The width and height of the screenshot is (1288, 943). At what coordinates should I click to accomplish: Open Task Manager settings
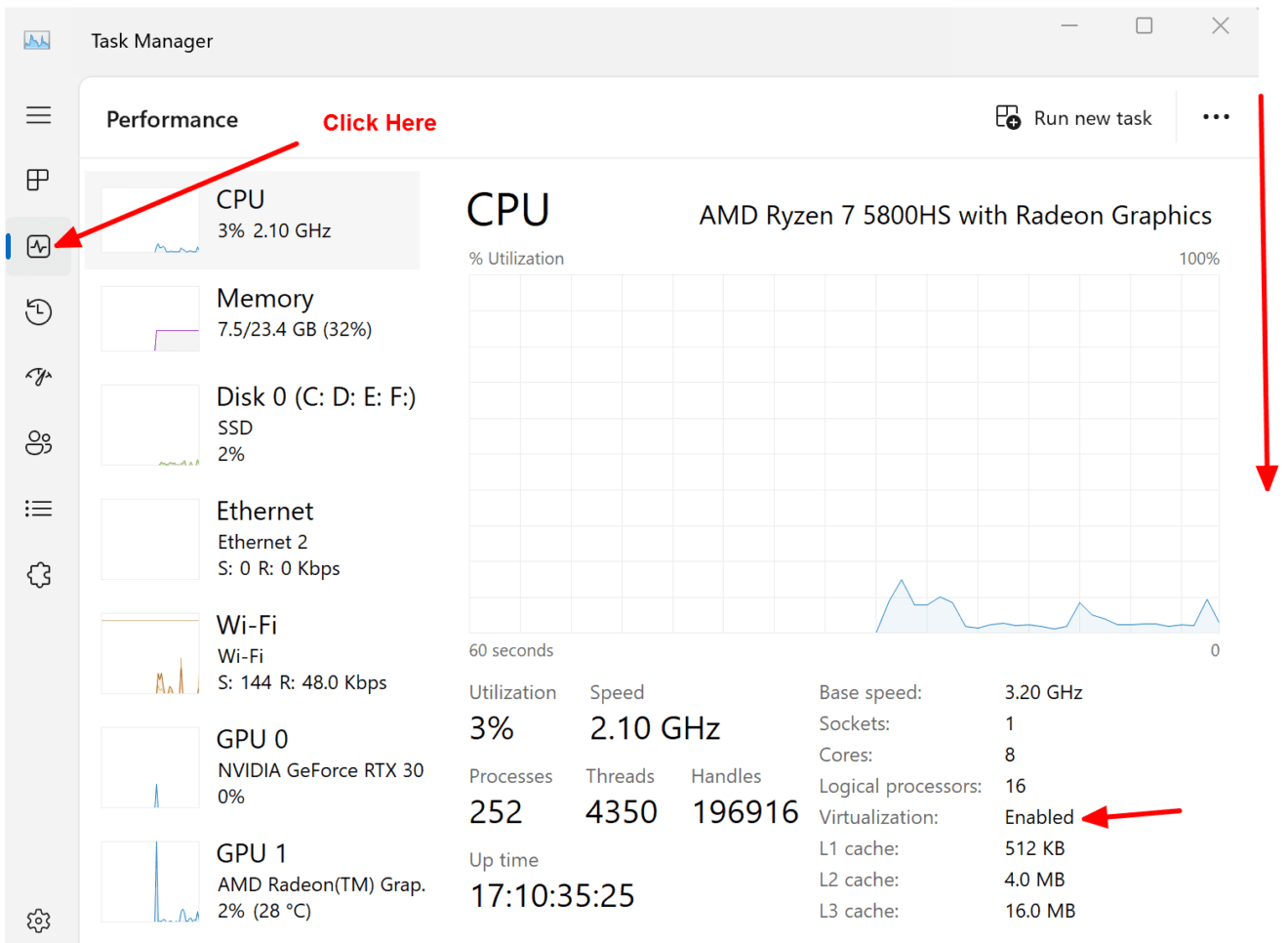pyautogui.click(x=39, y=919)
